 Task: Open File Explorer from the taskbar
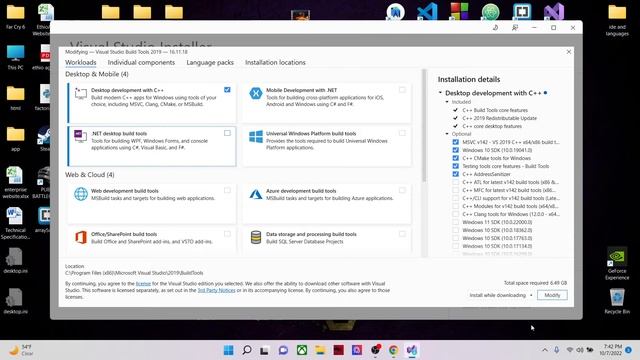pyautogui.click(x=320, y=350)
